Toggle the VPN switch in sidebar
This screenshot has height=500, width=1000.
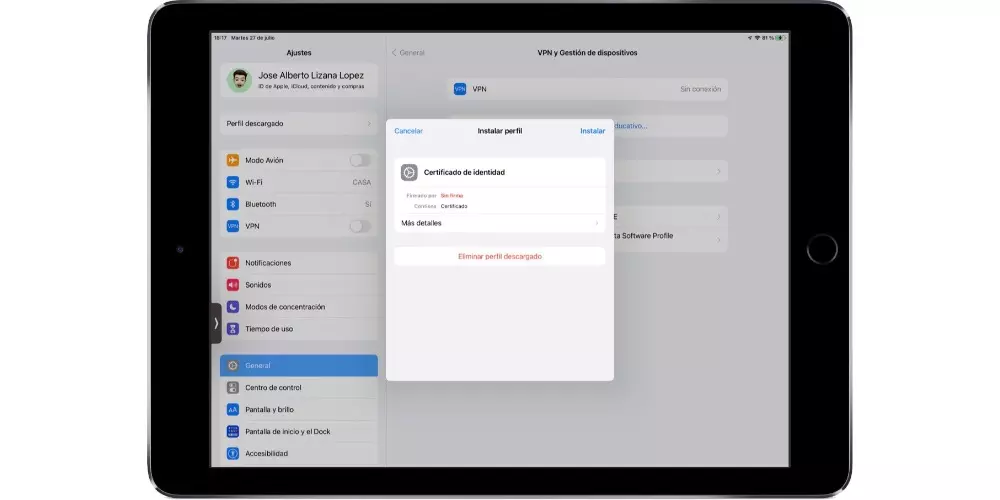point(359,226)
